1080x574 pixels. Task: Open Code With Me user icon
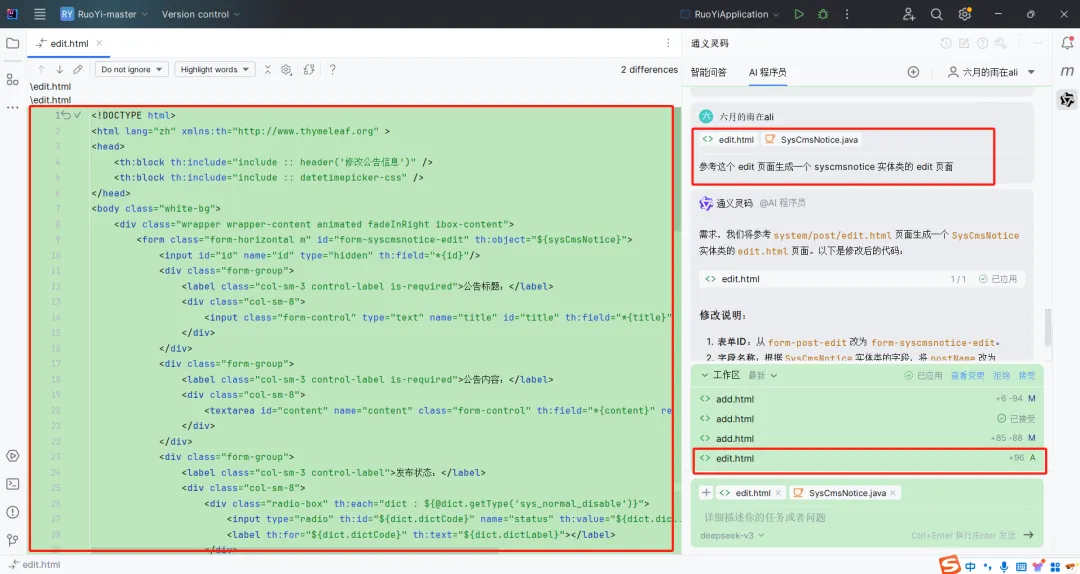point(909,14)
